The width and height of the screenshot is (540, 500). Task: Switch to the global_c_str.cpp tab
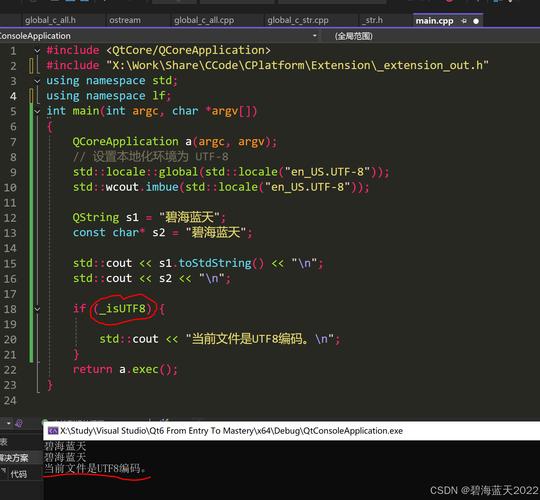tap(298, 20)
